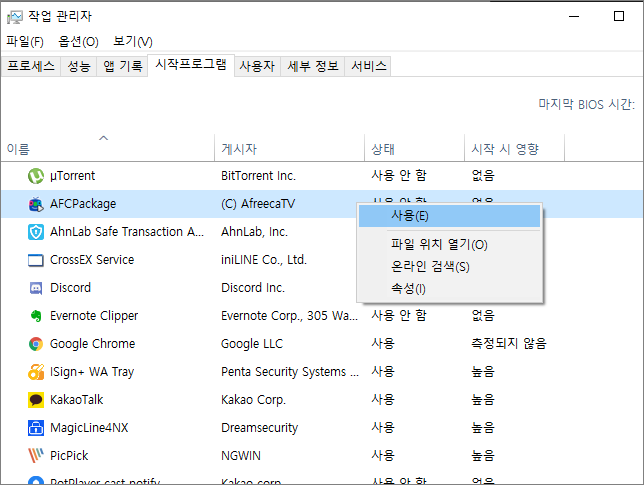Click the Evernote Clipper elephant icon
The height and width of the screenshot is (485, 644).
point(36,316)
